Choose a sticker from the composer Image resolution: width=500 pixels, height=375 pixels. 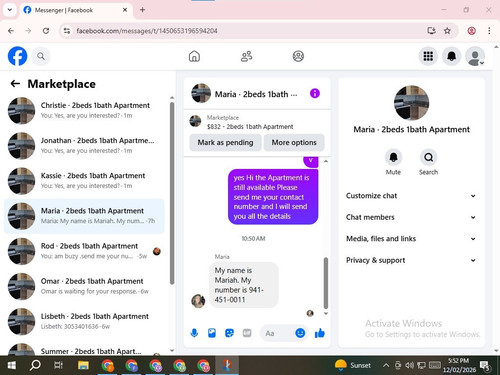[x=229, y=333]
